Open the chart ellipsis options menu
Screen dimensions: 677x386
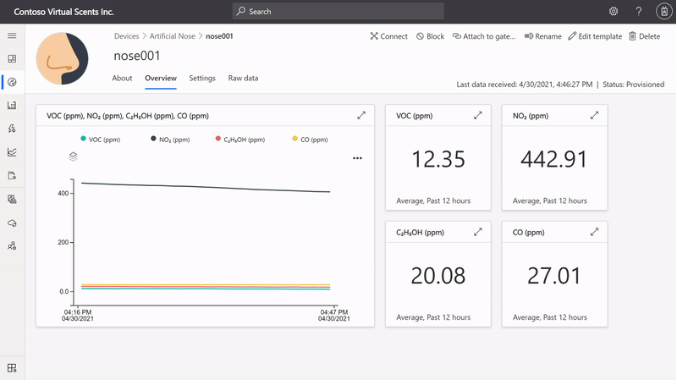coord(357,158)
